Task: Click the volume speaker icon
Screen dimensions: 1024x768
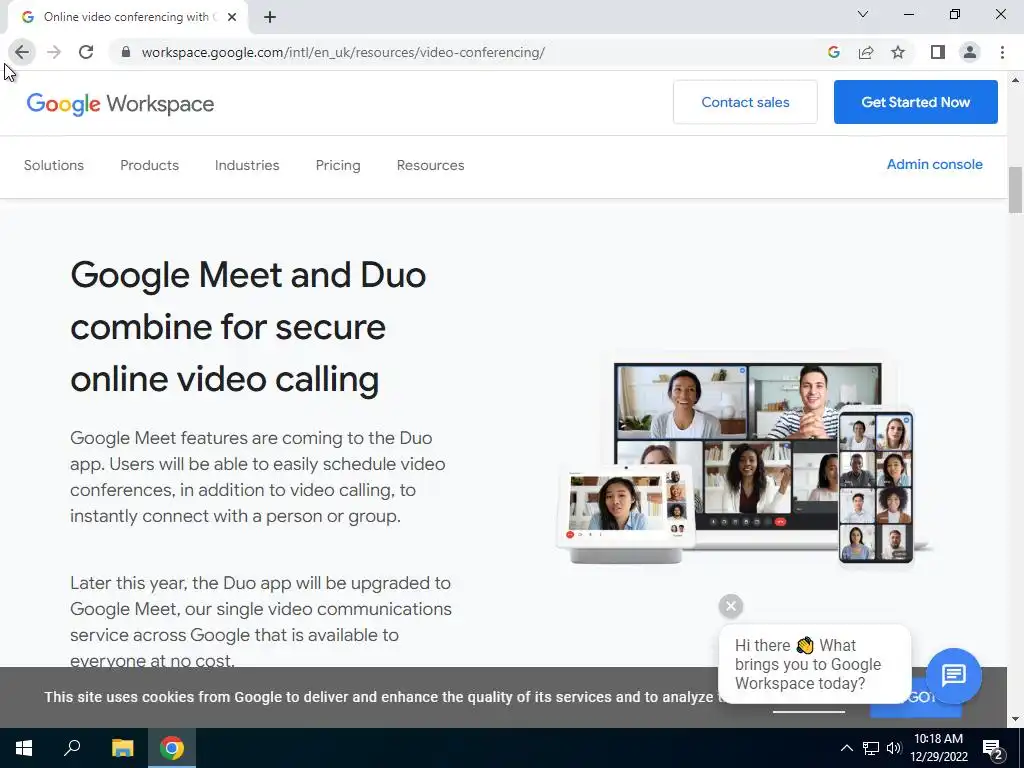Action: (x=894, y=748)
